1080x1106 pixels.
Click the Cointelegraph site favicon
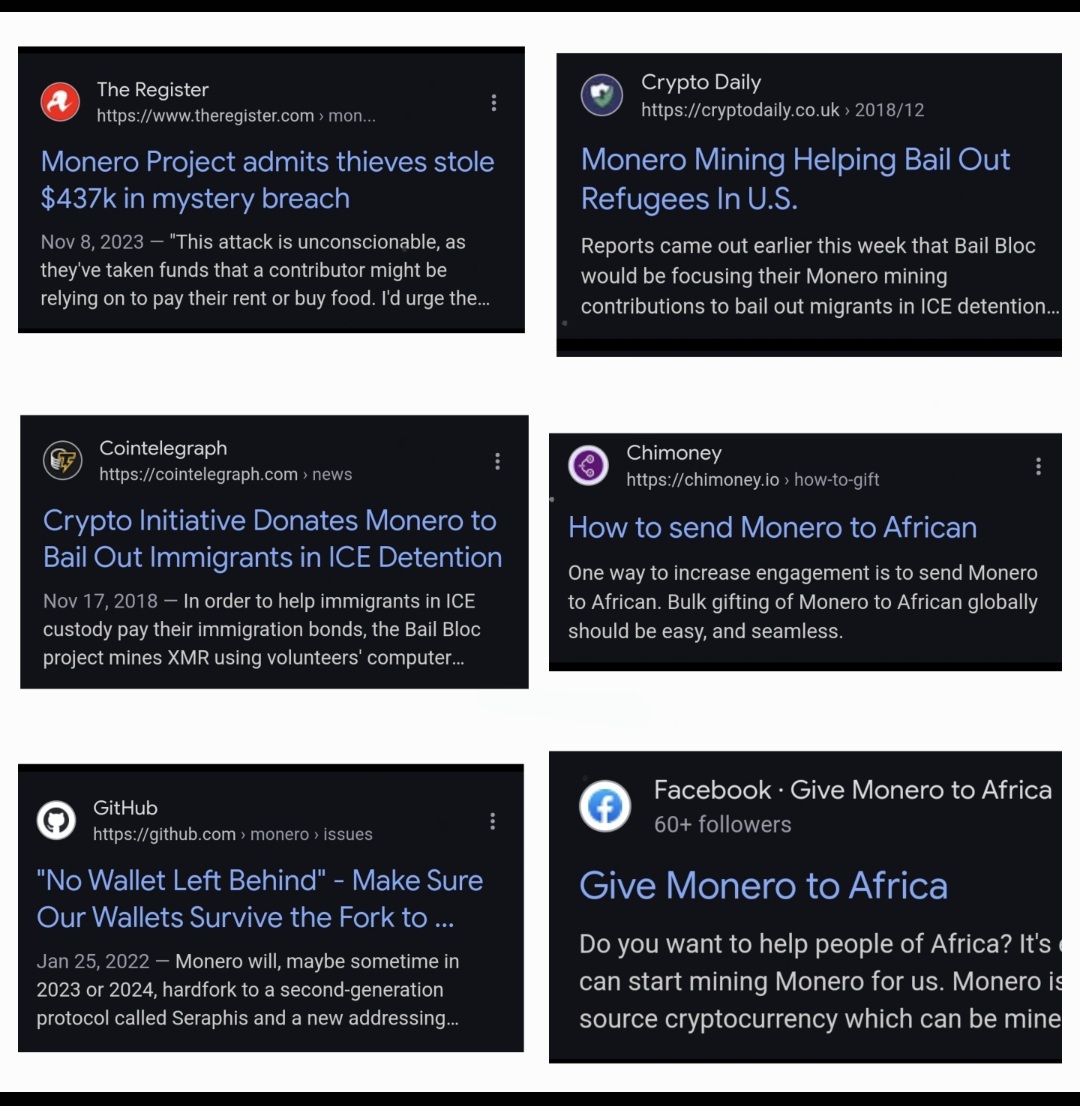(63, 461)
